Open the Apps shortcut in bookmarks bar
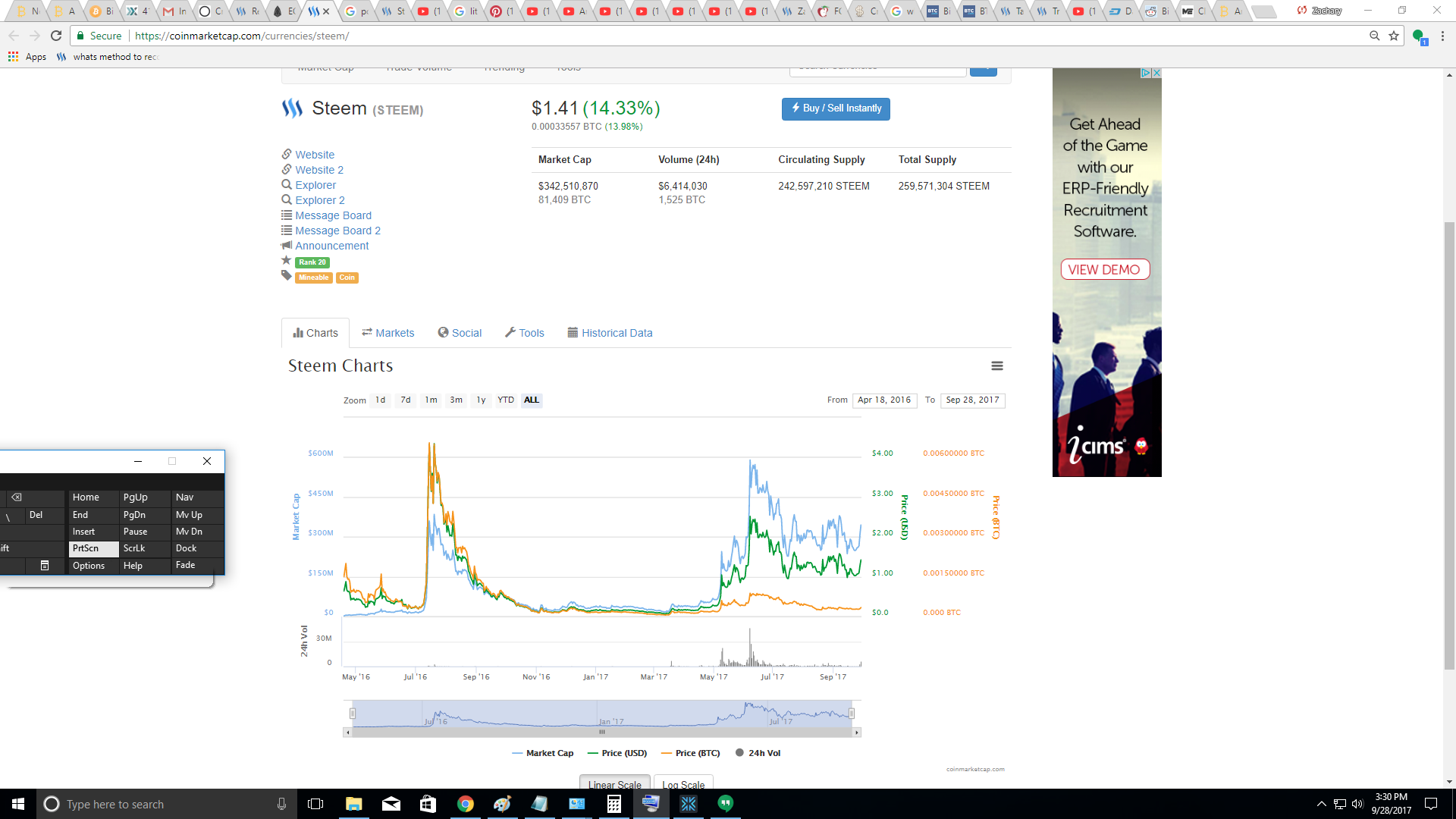Viewport: 1456px width, 819px height. tap(27, 57)
